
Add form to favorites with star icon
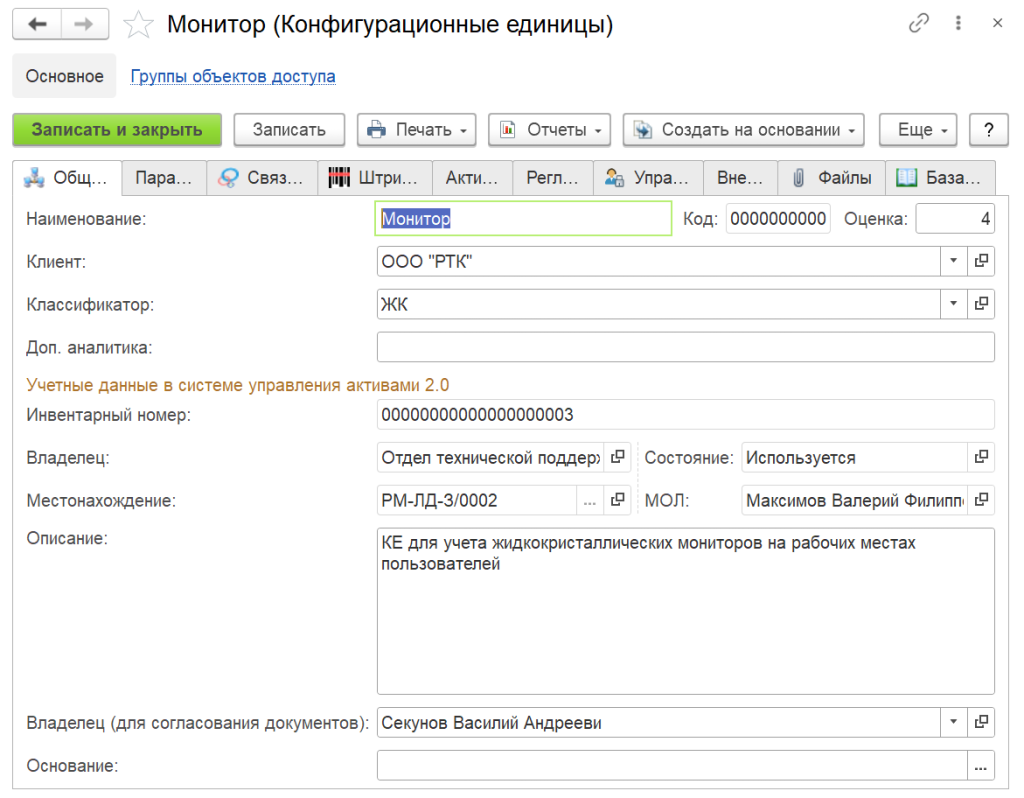[x=138, y=25]
